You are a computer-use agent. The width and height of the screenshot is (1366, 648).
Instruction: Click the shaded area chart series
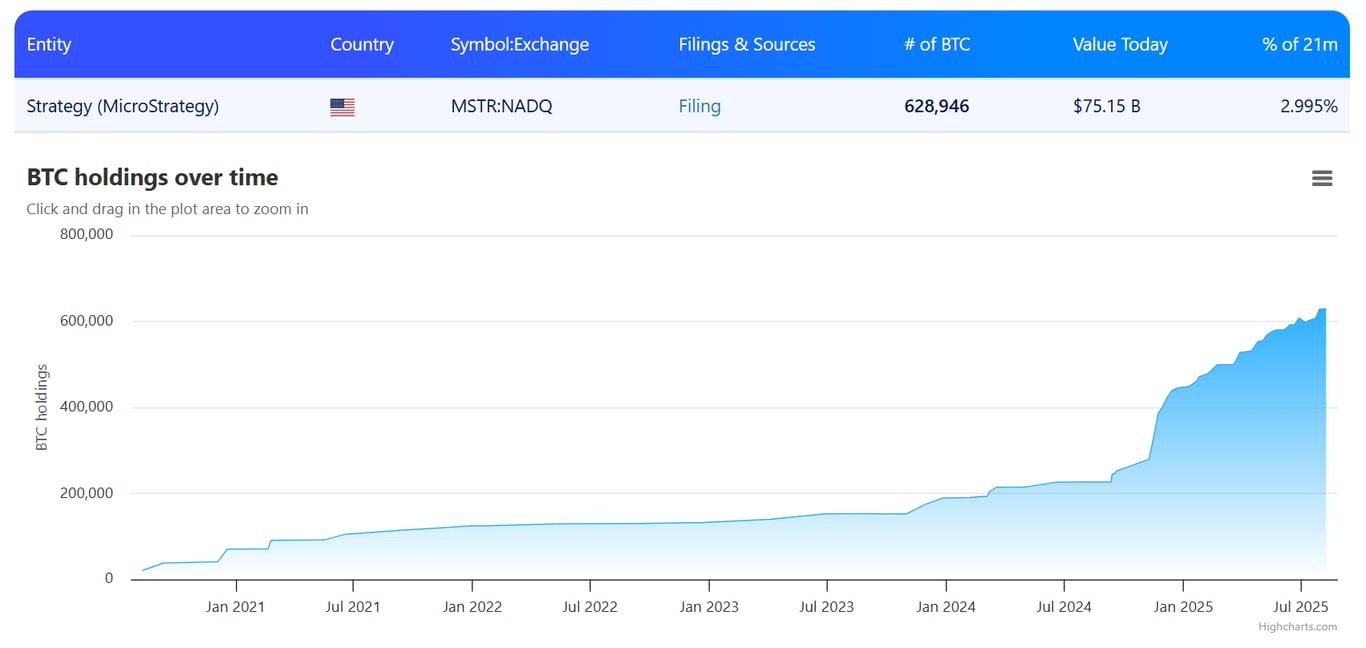pyautogui.click(x=700, y=550)
